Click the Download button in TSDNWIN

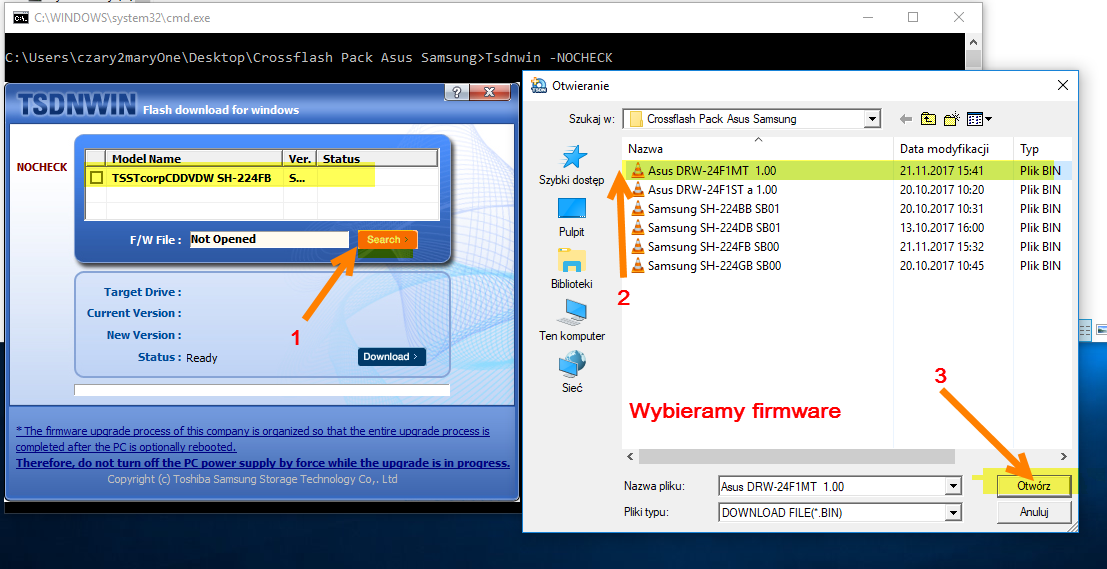(392, 357)
